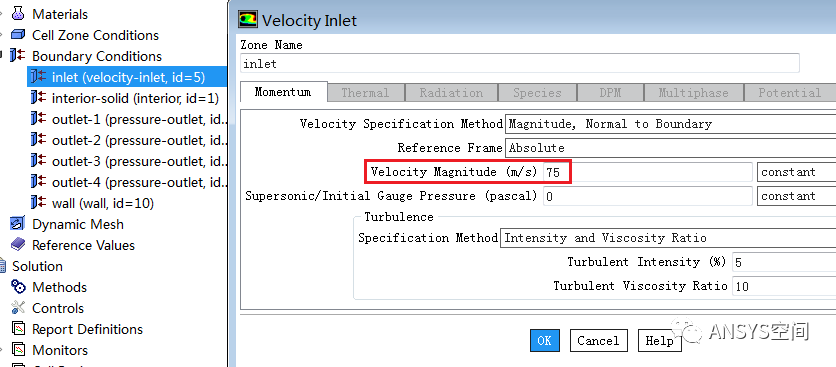
Task: Click the Cancel button
Action: tap(598, 340)
